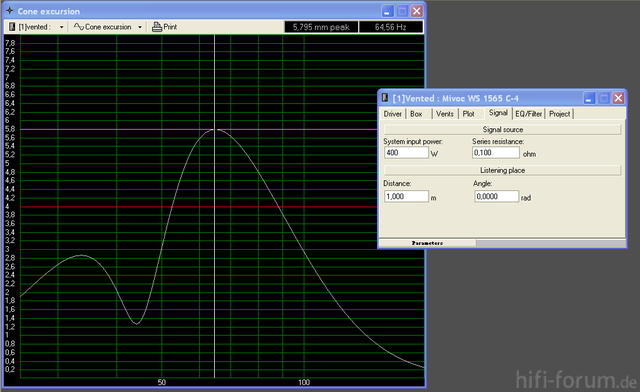
Task: Click the 50 Hz axis label
Action: [162, 383]
